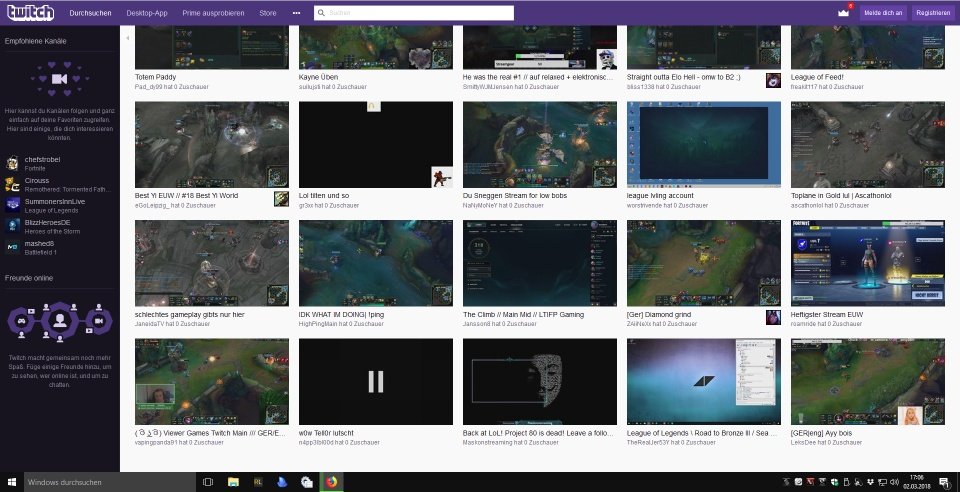Open the Best Yi EUW stream thumbnail
The width and height of the screenshot is (960, 492).
click(x=212, y=145)
